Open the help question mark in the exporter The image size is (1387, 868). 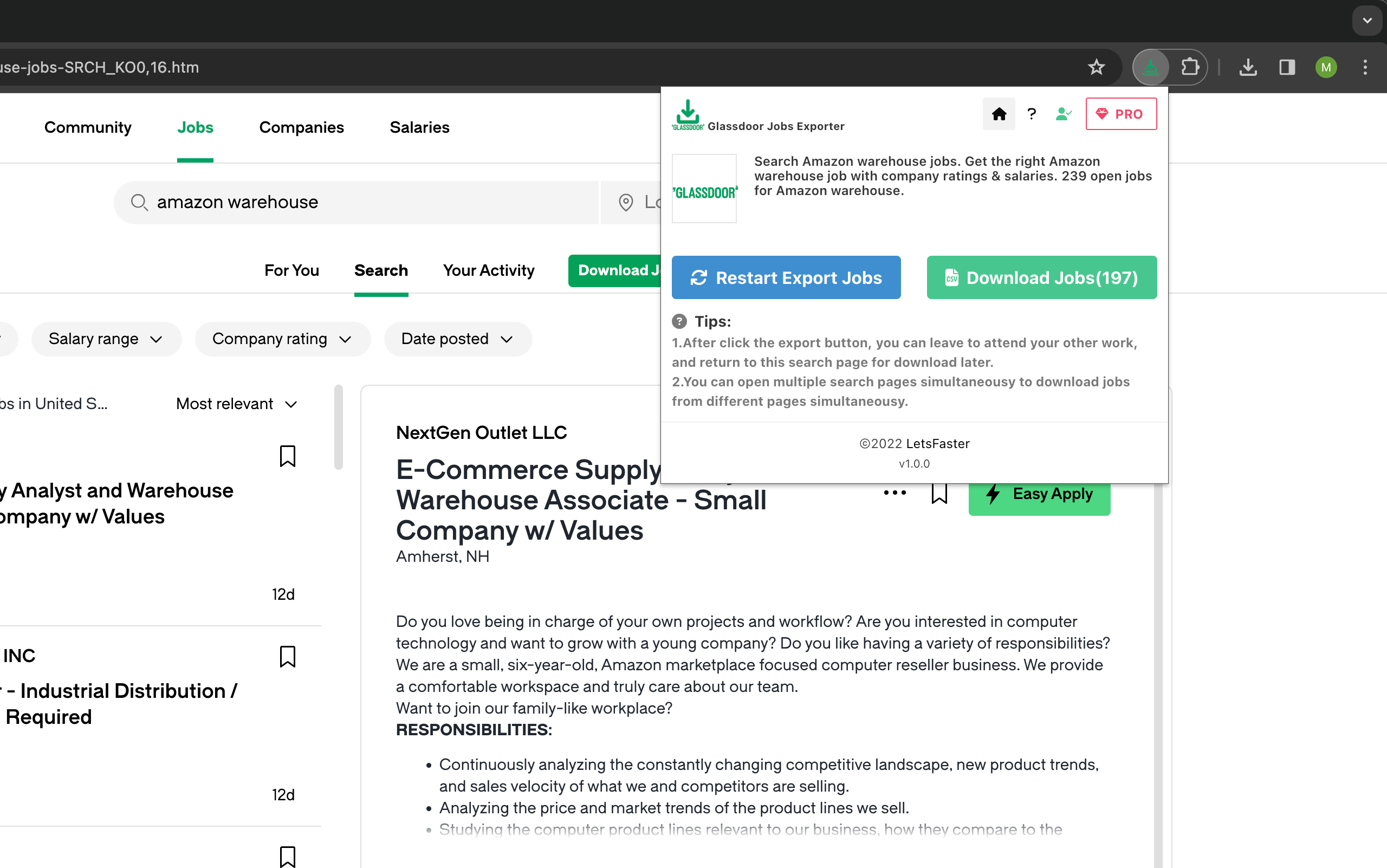click(x=1032, y=114)
